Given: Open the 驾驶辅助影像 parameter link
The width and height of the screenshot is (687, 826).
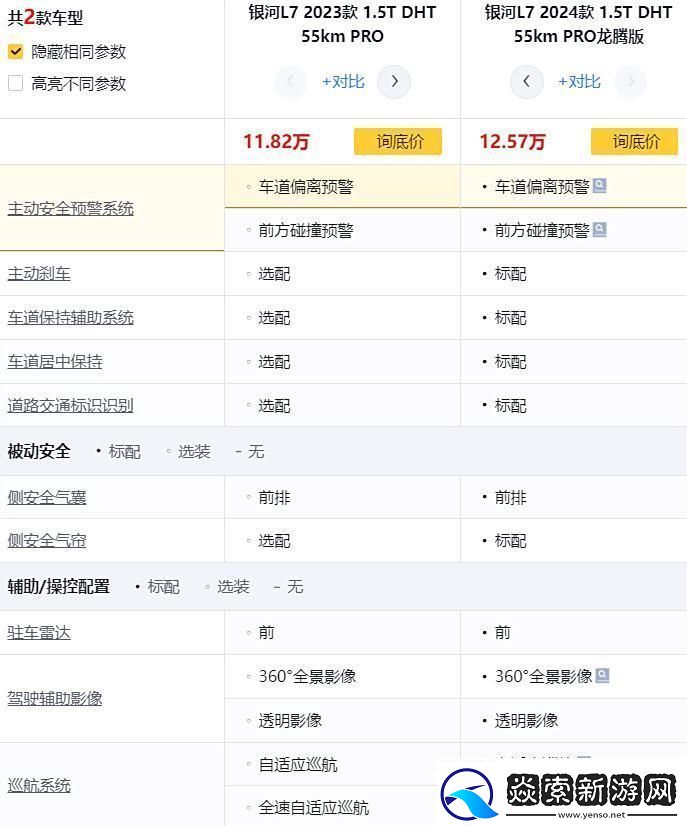Looking at the screenshot, I should click(x=55, y=698).
